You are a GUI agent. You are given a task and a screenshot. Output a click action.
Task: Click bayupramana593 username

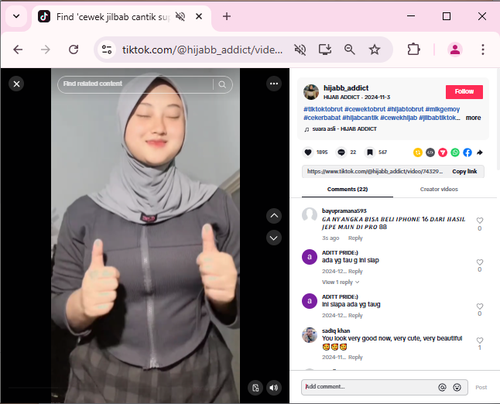[344, 211]
